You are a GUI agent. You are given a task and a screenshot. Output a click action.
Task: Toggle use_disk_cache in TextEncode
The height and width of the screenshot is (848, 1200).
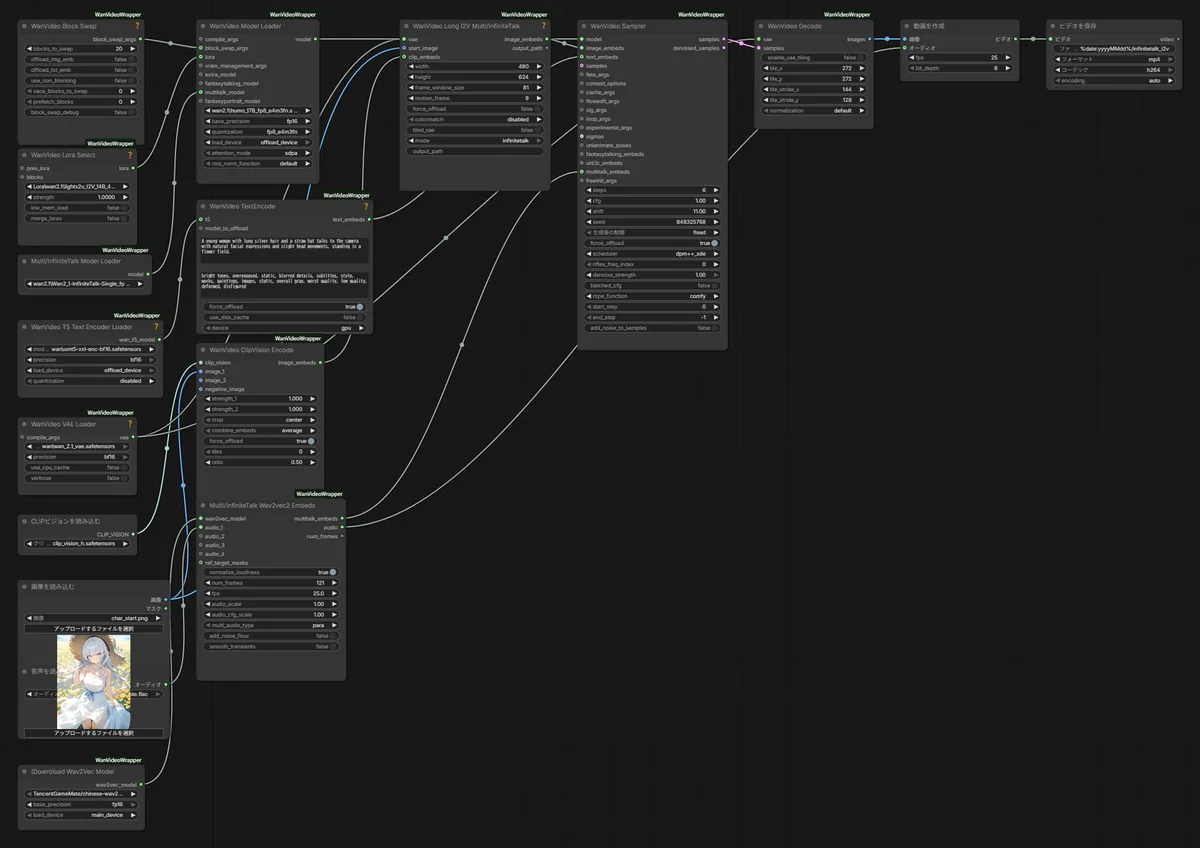point(285,317)
